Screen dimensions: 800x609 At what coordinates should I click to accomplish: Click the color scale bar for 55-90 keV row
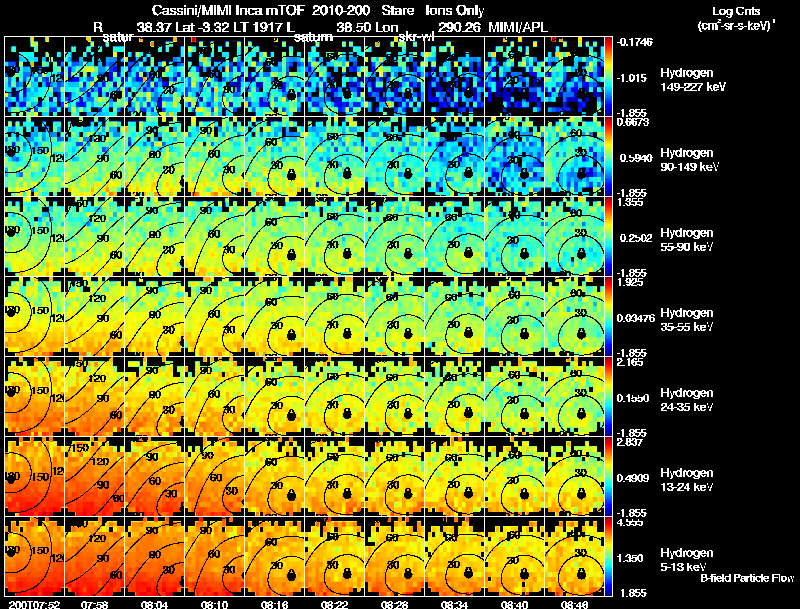pyautogui.click(x=608, y=237)
